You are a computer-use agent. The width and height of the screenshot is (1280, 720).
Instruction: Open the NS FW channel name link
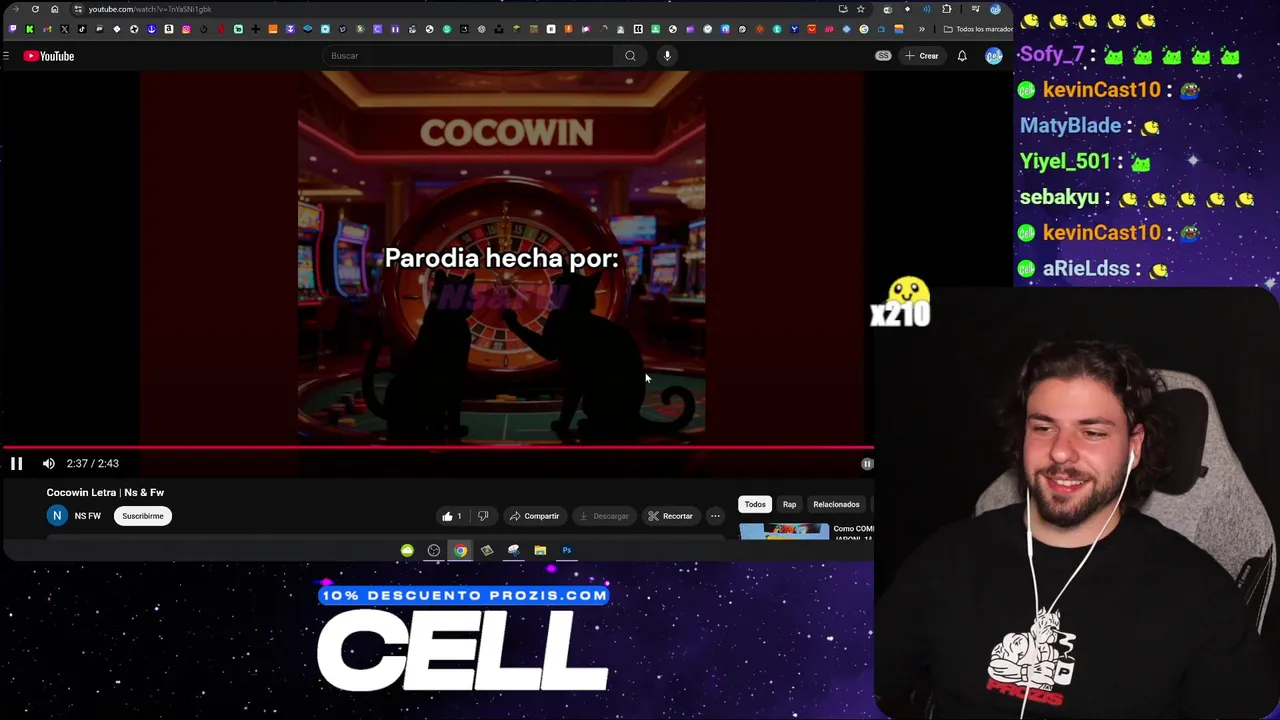(87, 516)
